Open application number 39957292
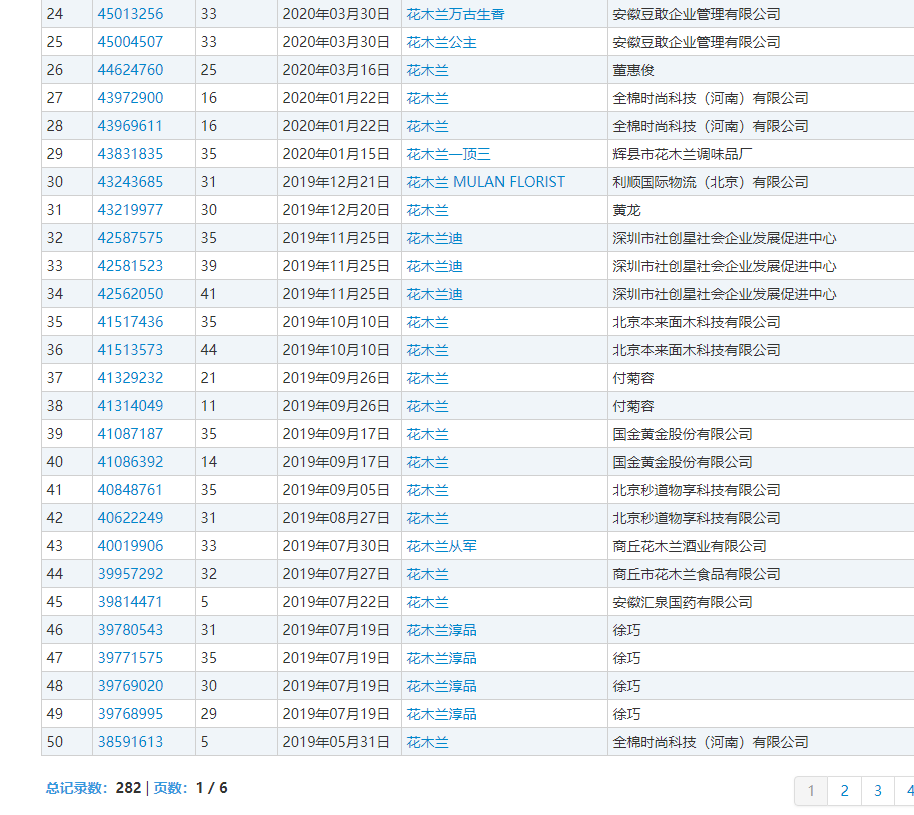The image size is (914, 815). click(130, 574)
